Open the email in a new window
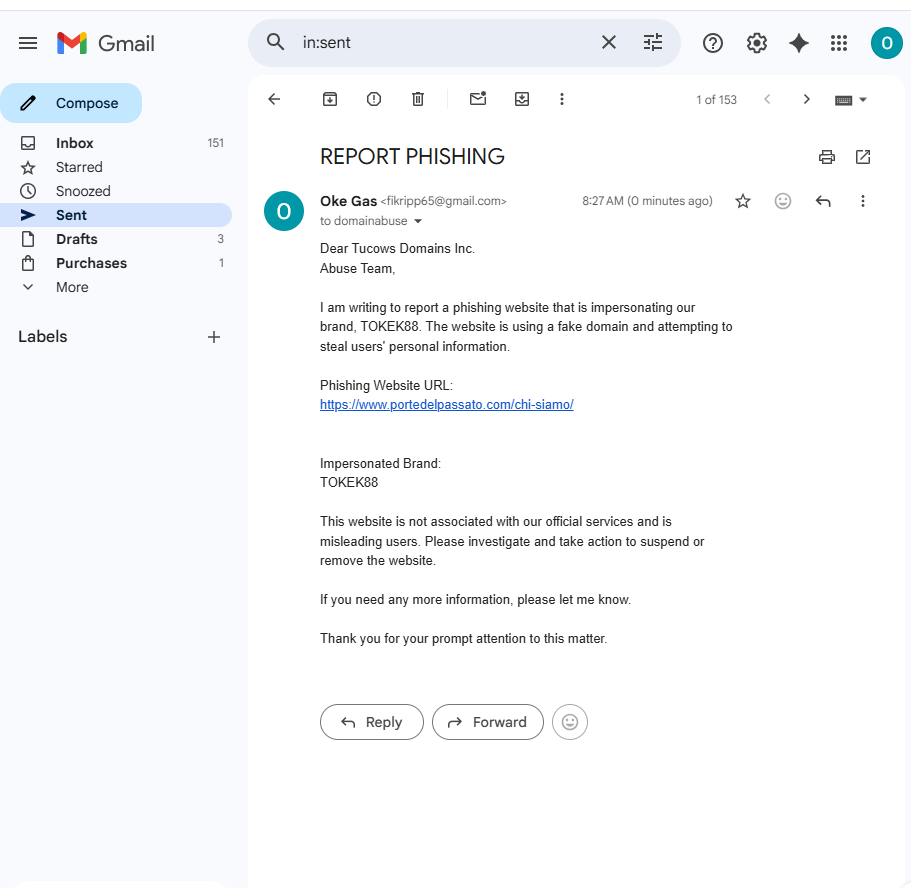 [x=863, y=157]
